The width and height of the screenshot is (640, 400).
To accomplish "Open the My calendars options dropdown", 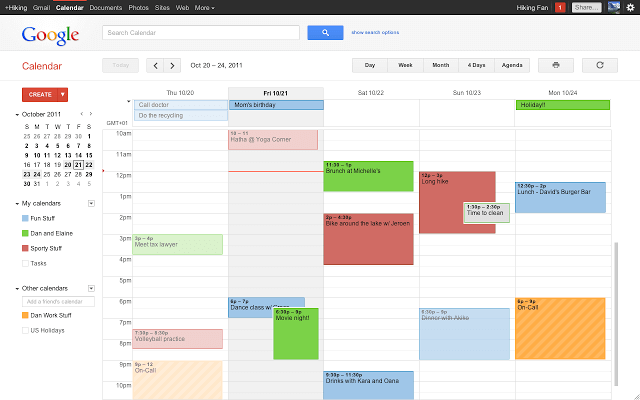I will pyautogui.click(x=91, y=203).
